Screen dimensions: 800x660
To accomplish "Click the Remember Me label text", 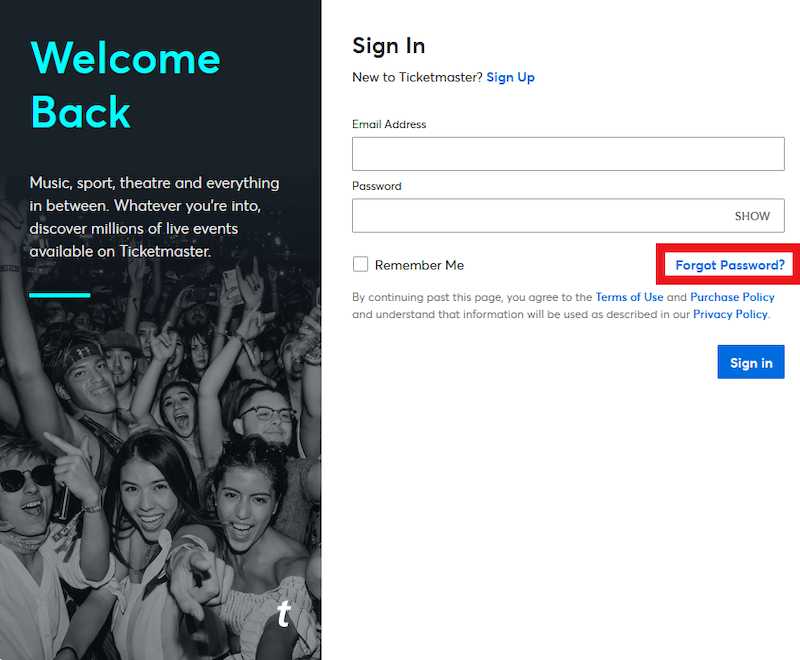I will pyautogui.click(x=419, y=265).
